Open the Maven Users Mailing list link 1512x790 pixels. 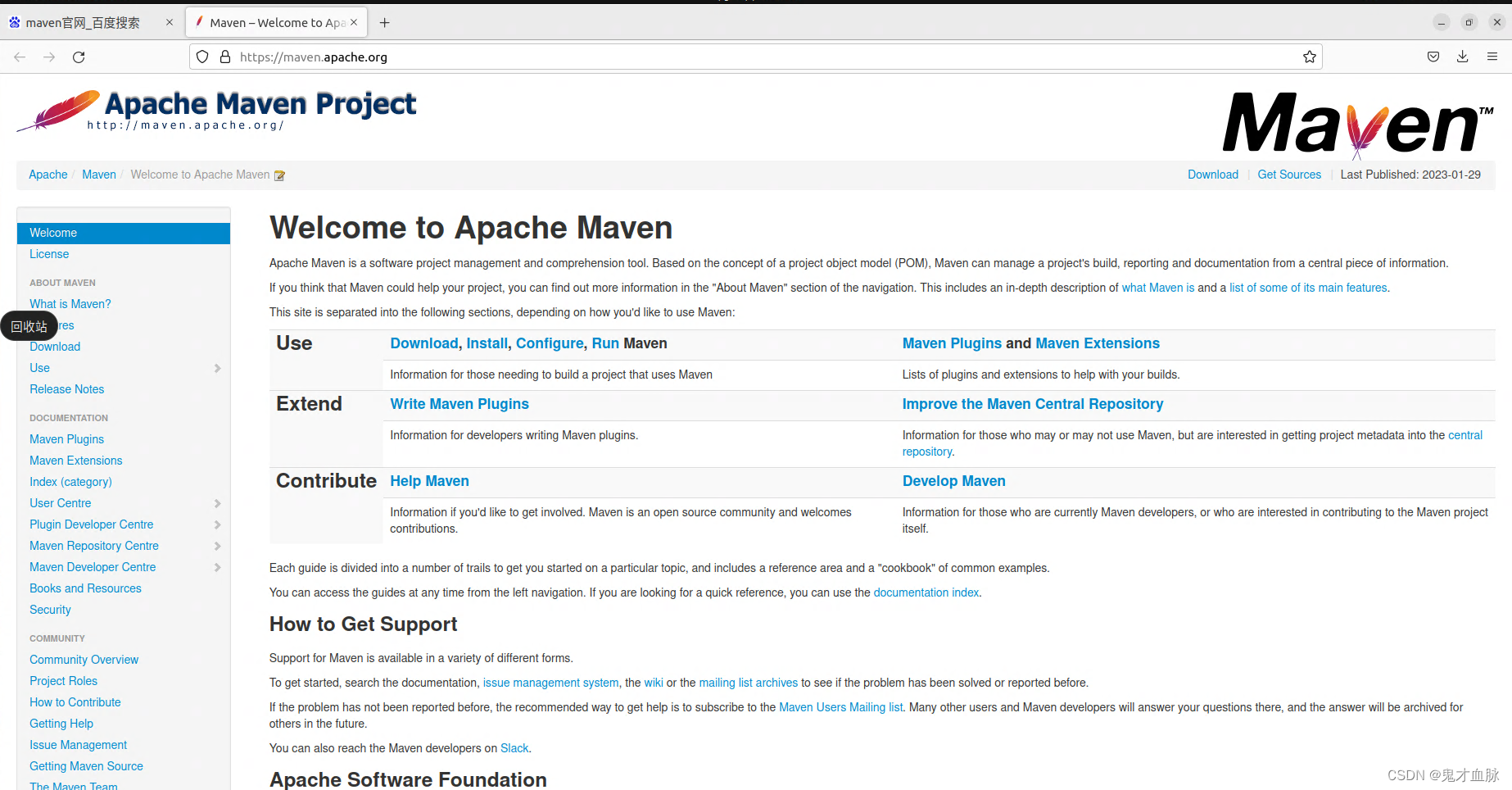click(840, 707)
